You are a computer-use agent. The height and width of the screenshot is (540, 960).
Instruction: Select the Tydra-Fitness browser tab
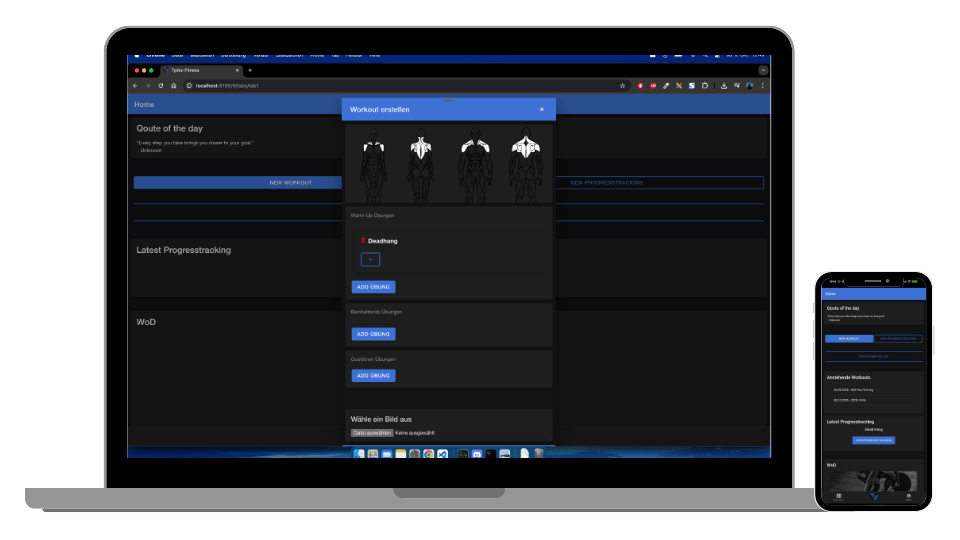tap(199, 70)
